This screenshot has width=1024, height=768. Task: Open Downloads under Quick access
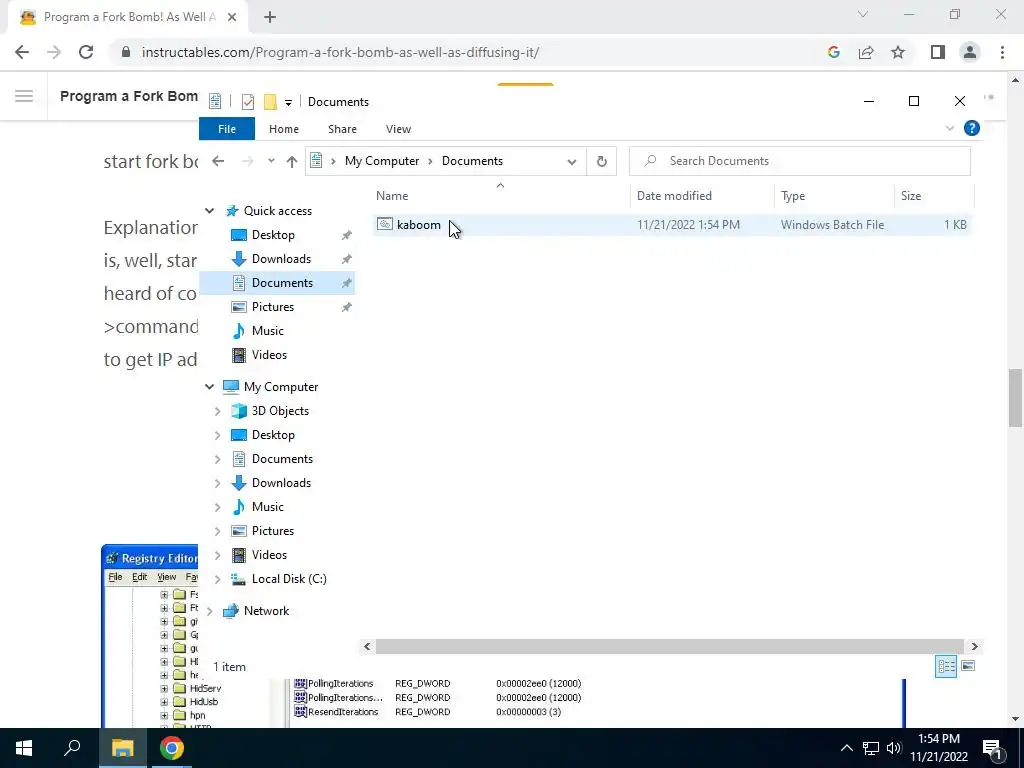(x=281, y=259)
